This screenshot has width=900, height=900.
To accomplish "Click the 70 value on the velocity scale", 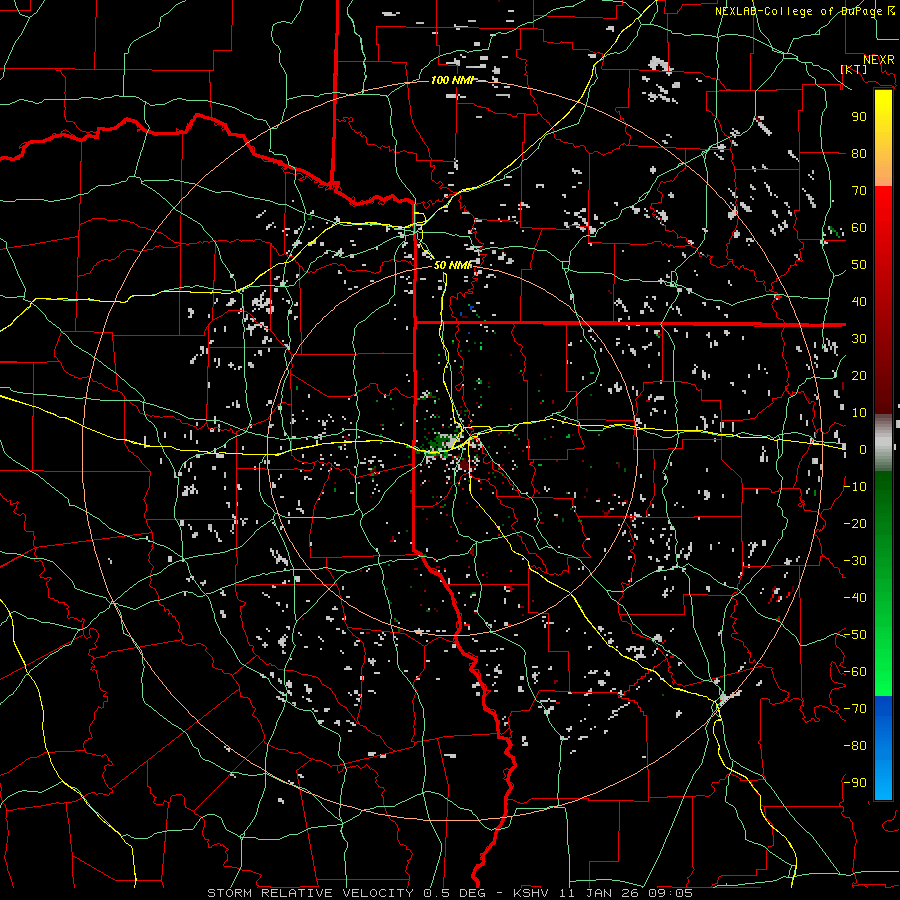I will (859, 191).
